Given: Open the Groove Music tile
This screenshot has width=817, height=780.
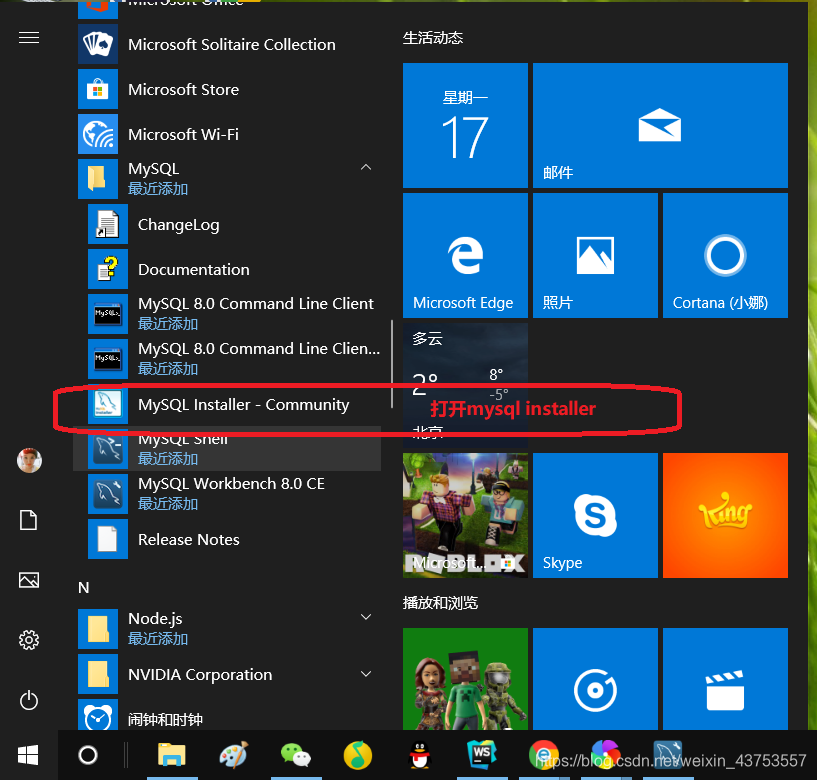Looking at the screenshot, I should pyautogui.click(x=595, y=679).
